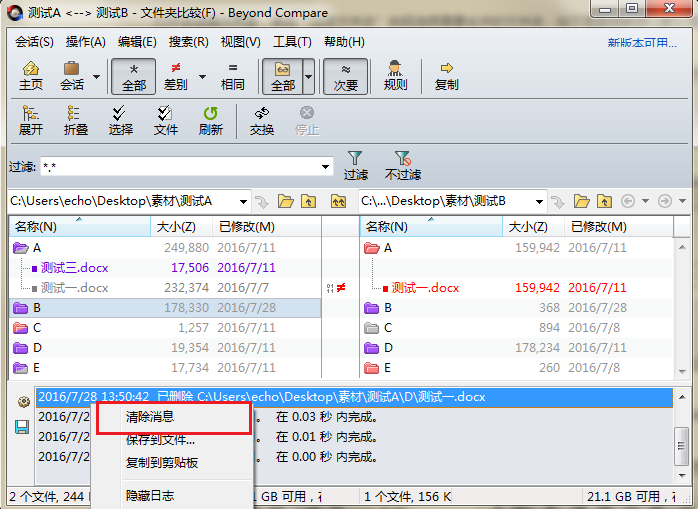Open dropdown next to back arrow
This screenshot has height=509, width=698.
click(x=645, y=201)
